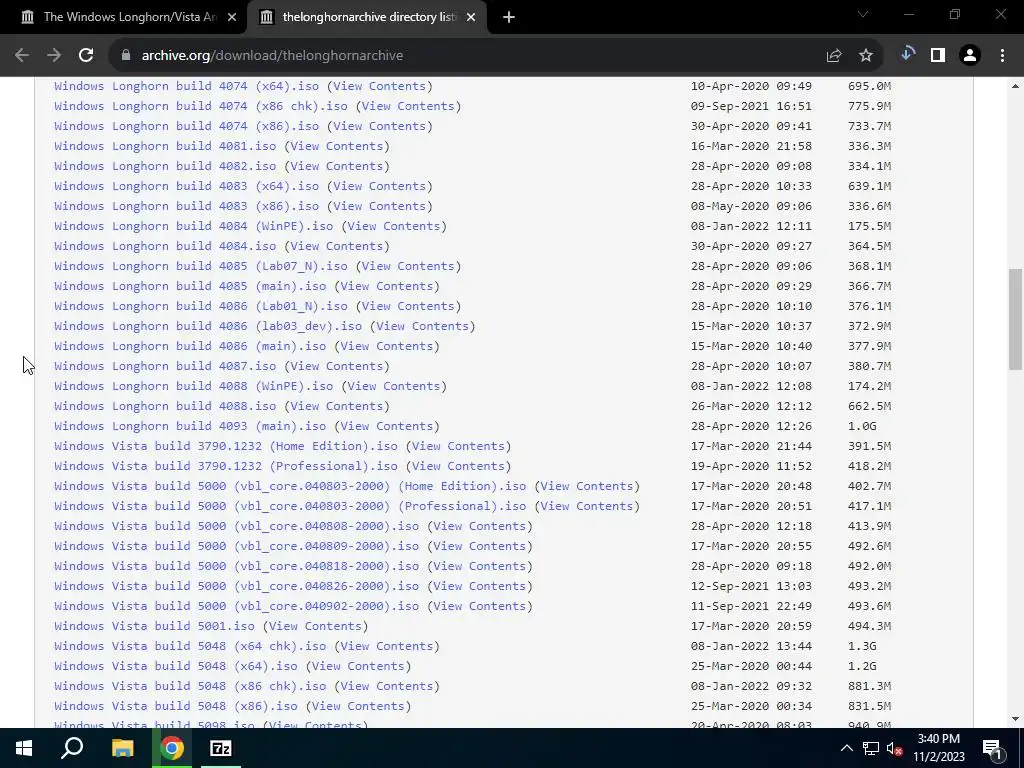Open a new tab with the plus button
Viewport: 1024px width, 768px height.
[509, 17]
